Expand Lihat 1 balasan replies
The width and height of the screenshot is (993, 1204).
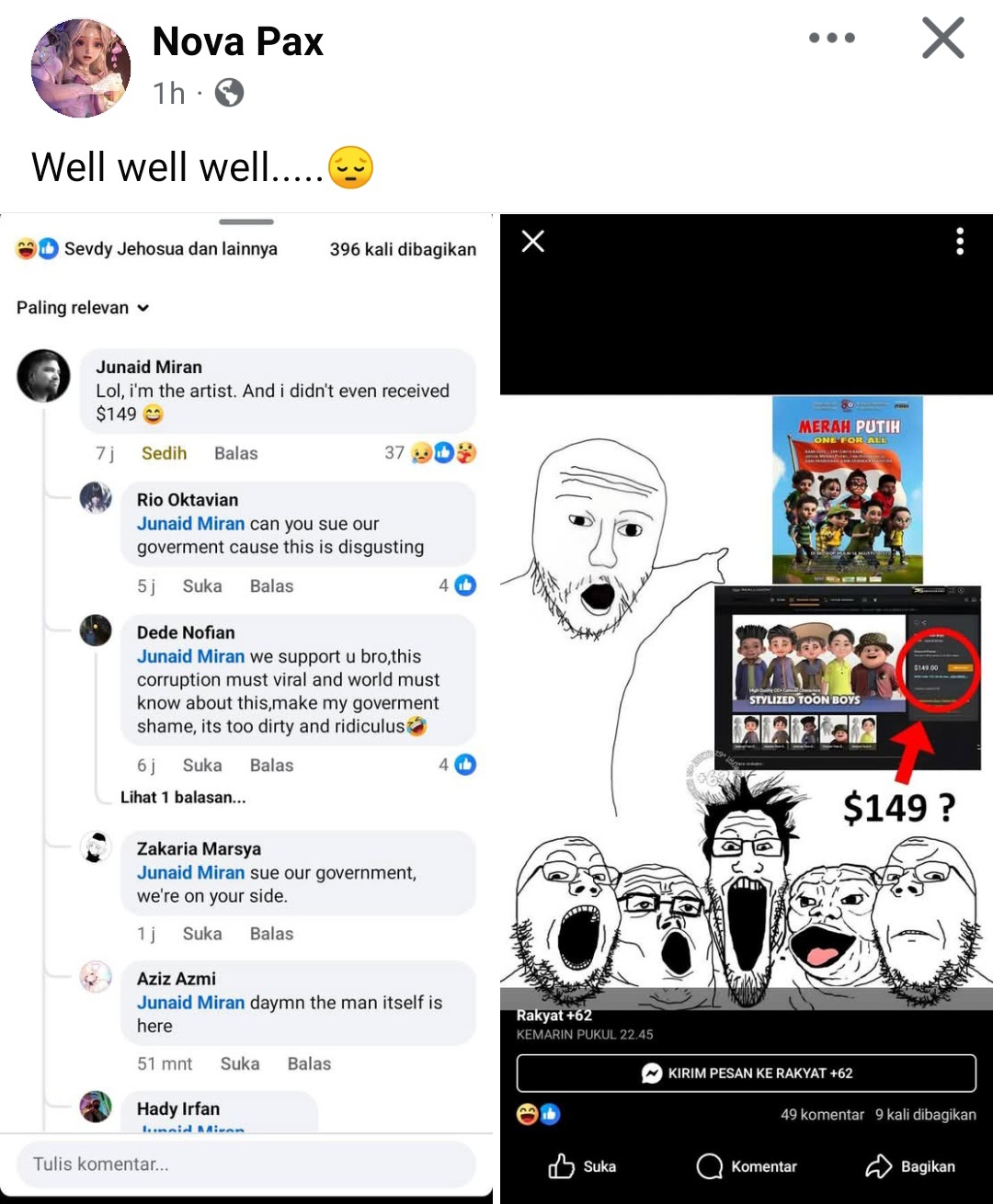[x=183, y=797]
